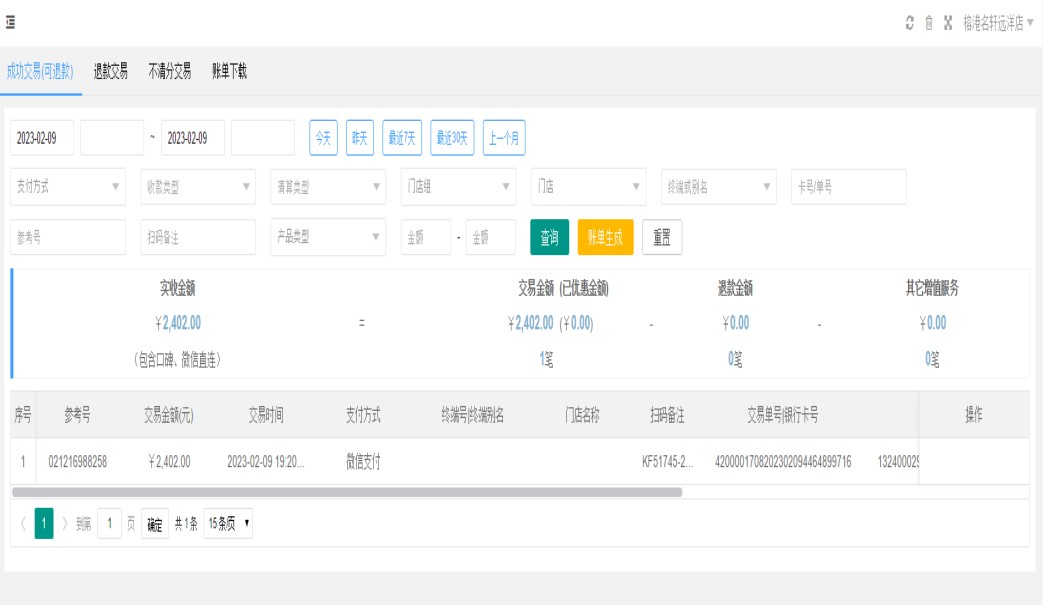
Task: Go to previous page arrow in pagination
Action: [23, 523]
